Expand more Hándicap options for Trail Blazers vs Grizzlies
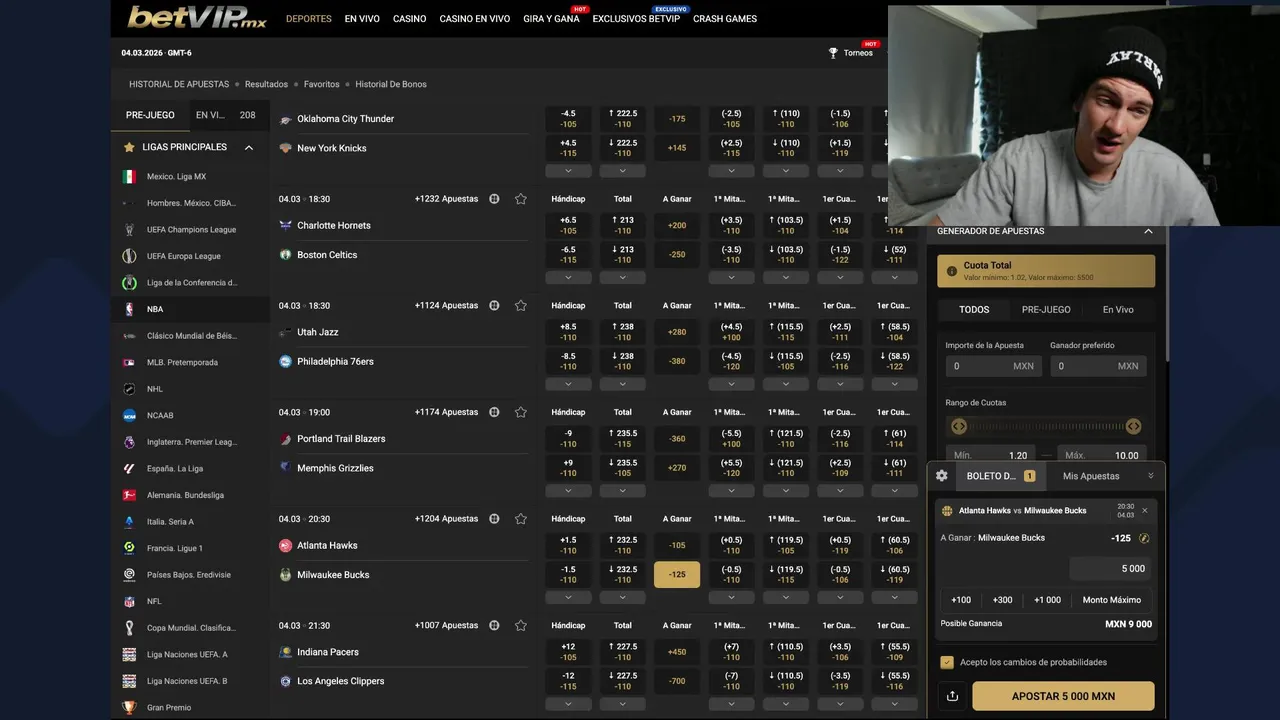 [568, 491]
